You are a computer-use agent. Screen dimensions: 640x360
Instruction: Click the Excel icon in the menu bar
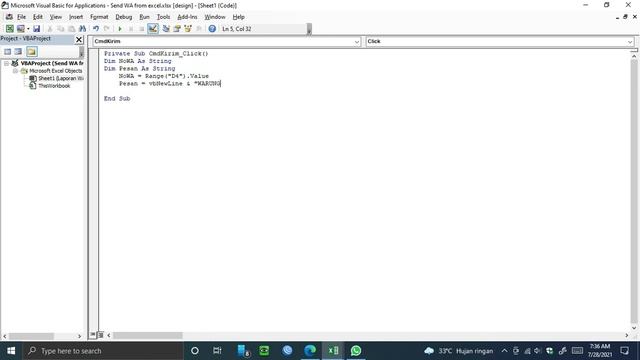[x=9, y=17]
